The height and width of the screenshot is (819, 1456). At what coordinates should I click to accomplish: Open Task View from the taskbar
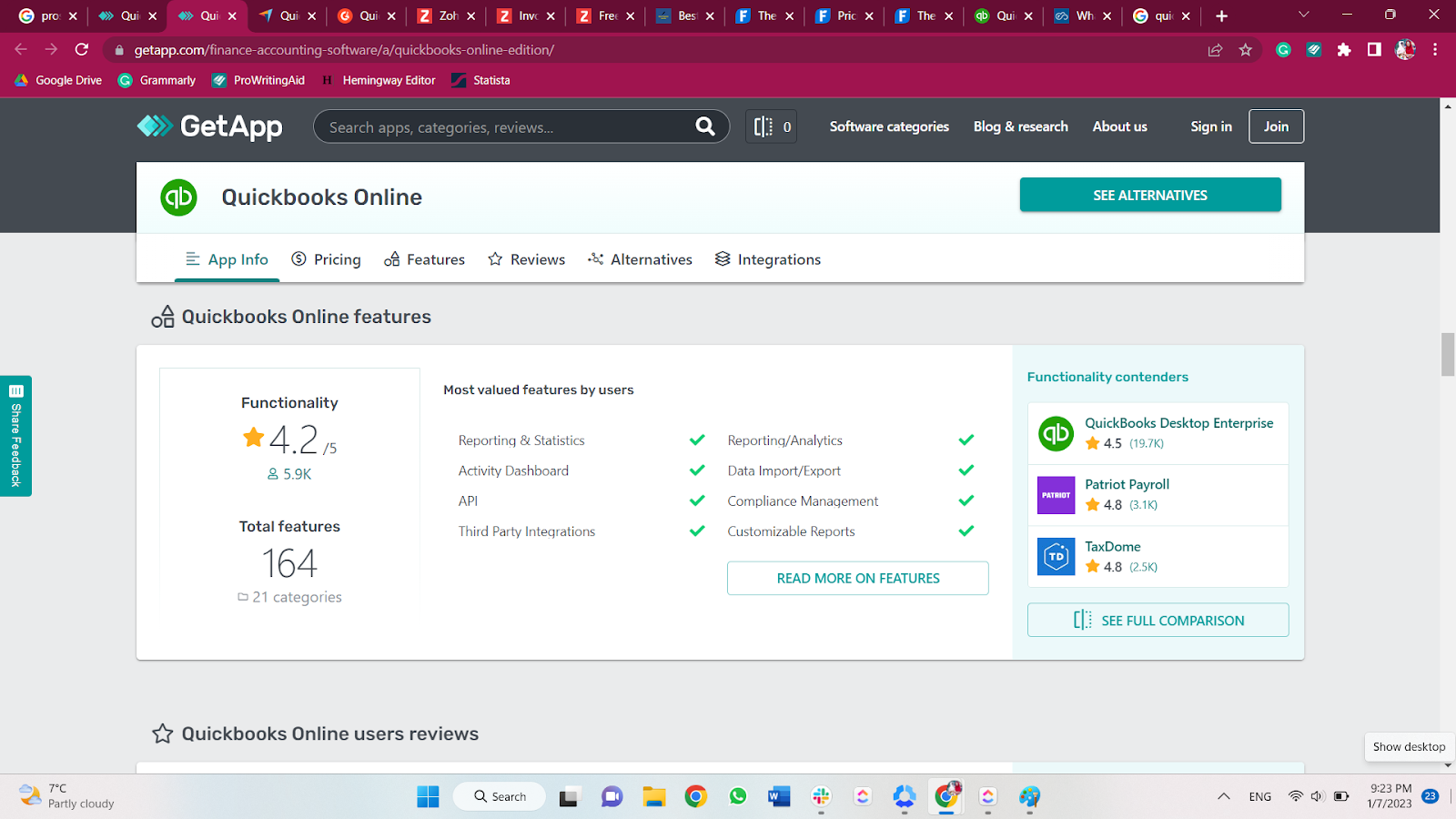click(x=570, y=797)
